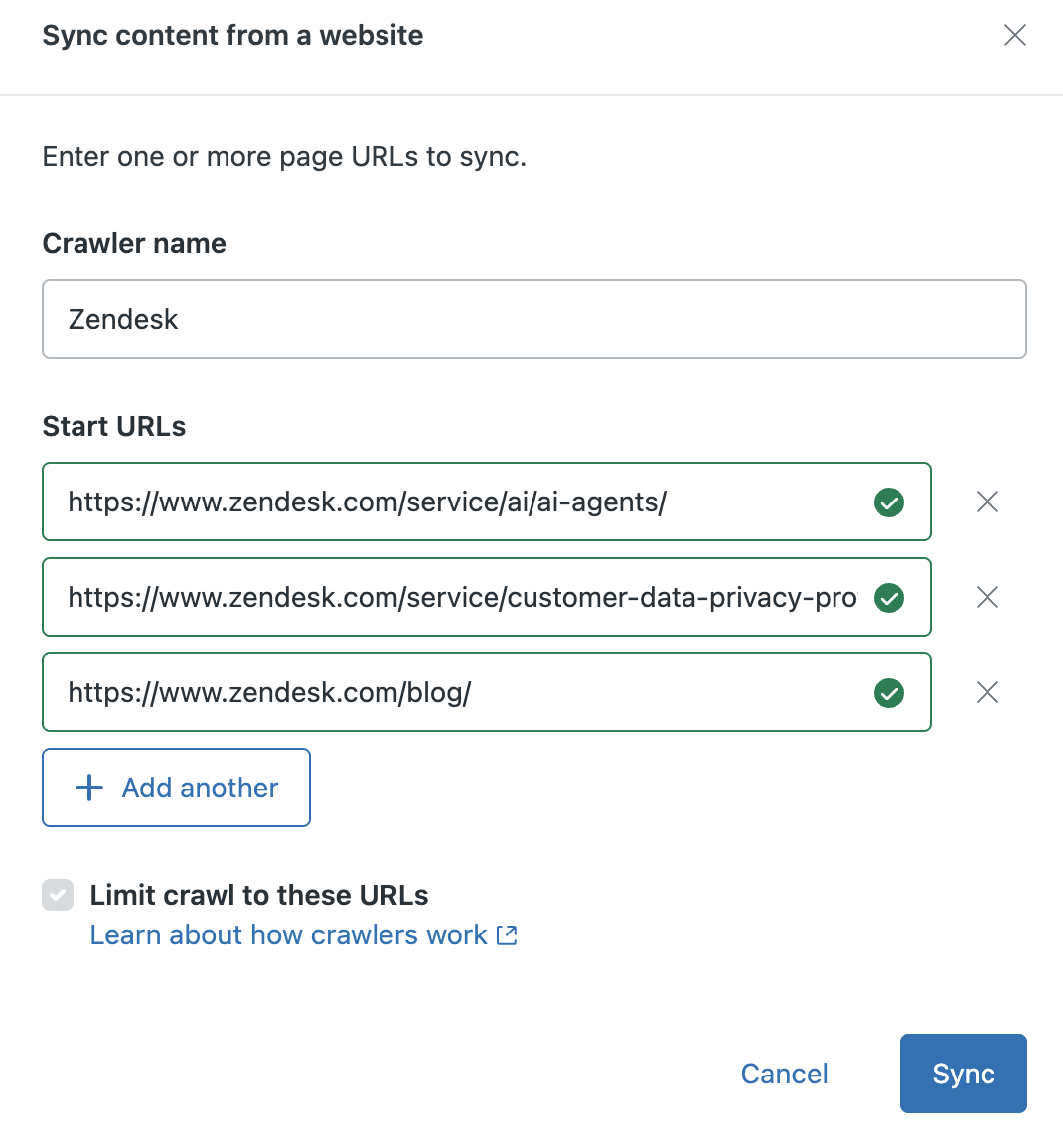Click the blue Sync button
The height and width of the screenshot is (1148, 1063).
(963, 1074)
